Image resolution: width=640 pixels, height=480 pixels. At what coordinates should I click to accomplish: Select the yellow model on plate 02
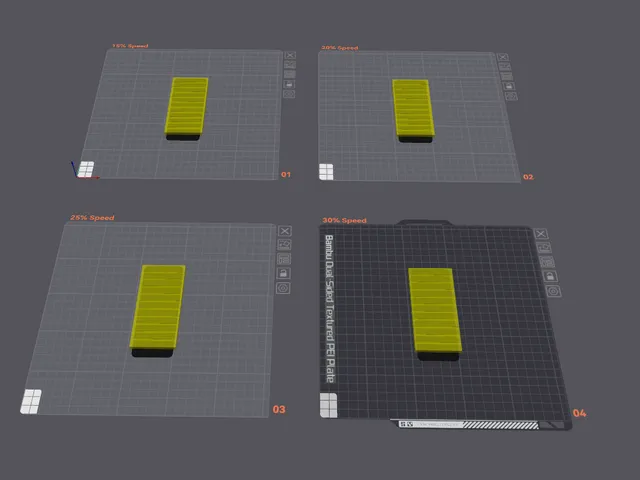click(x=413, y=109)
